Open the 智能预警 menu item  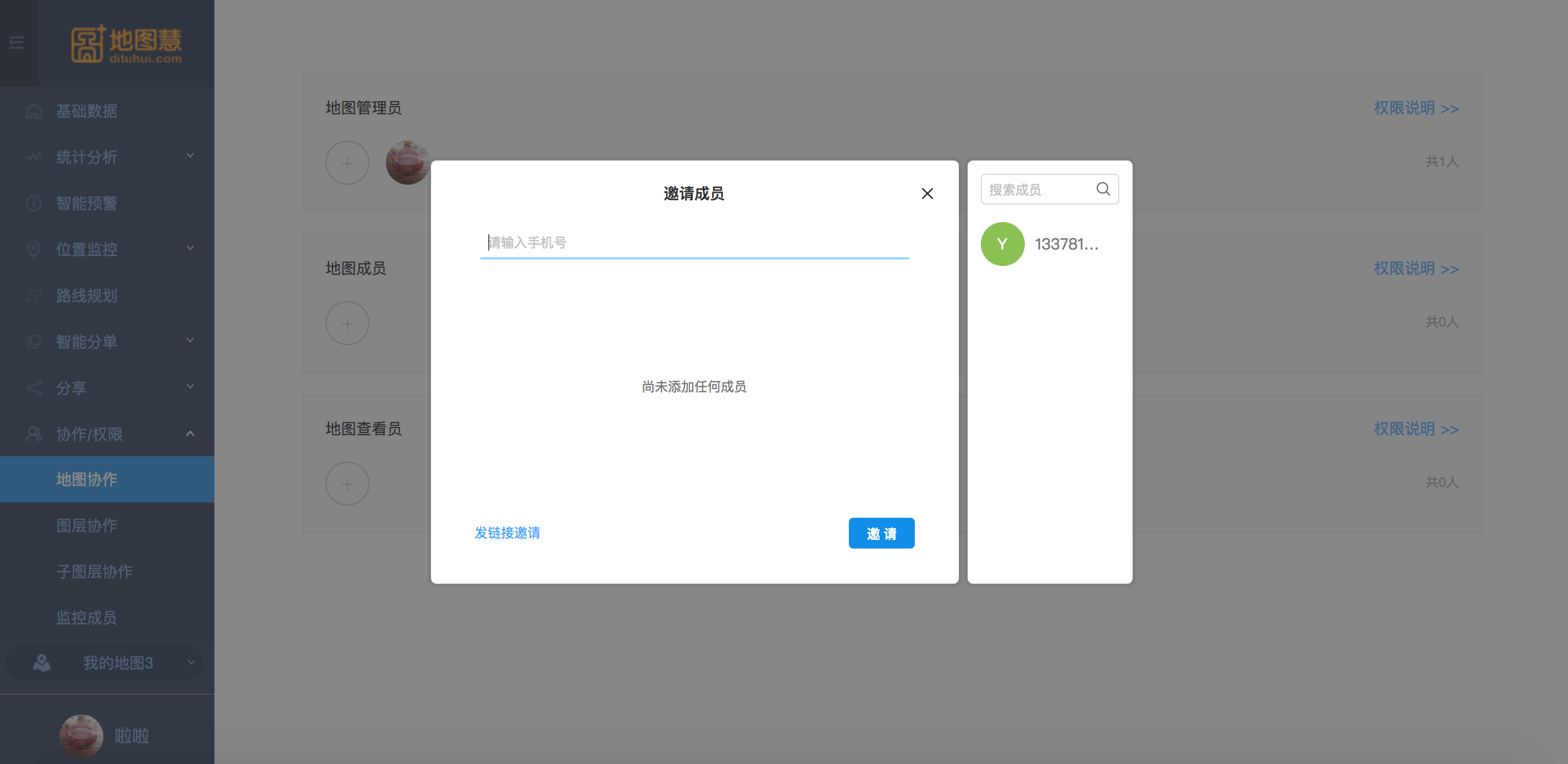(x=107, y=203)
